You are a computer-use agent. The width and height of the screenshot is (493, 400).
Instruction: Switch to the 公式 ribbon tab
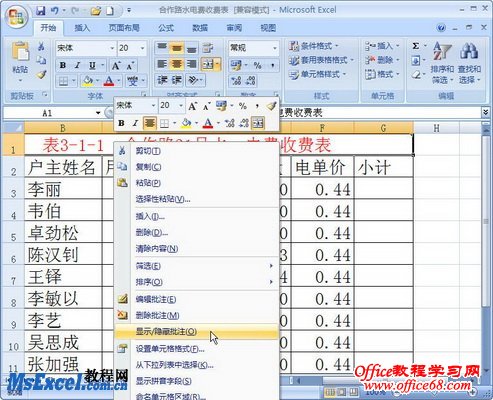tap(166, 28)
